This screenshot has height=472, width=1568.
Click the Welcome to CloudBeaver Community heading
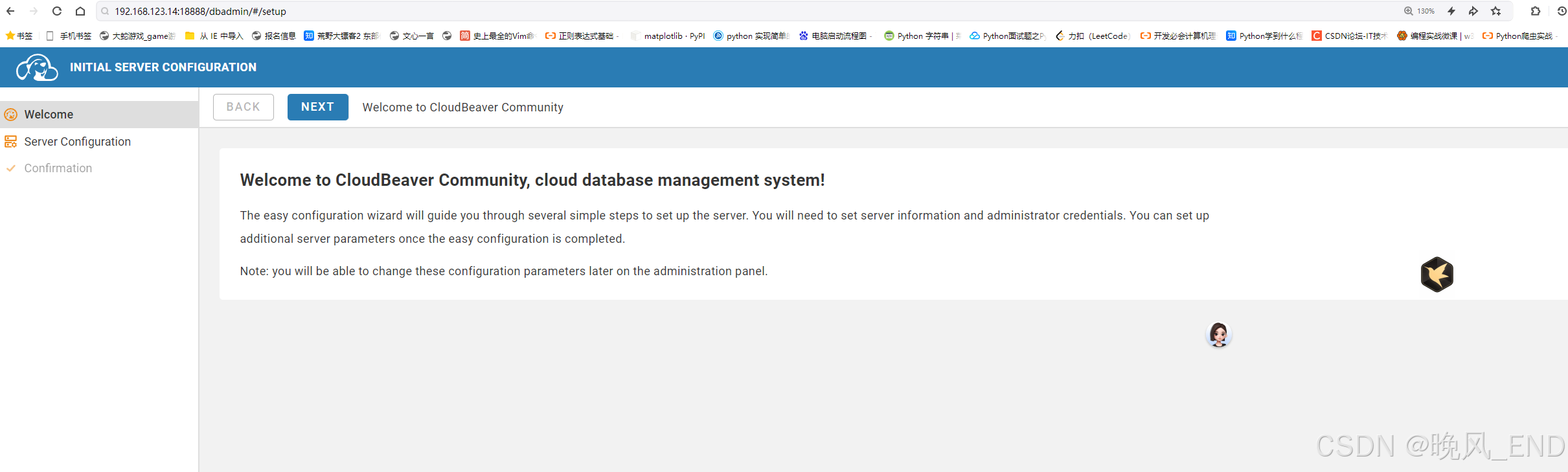tap(532, 180)
